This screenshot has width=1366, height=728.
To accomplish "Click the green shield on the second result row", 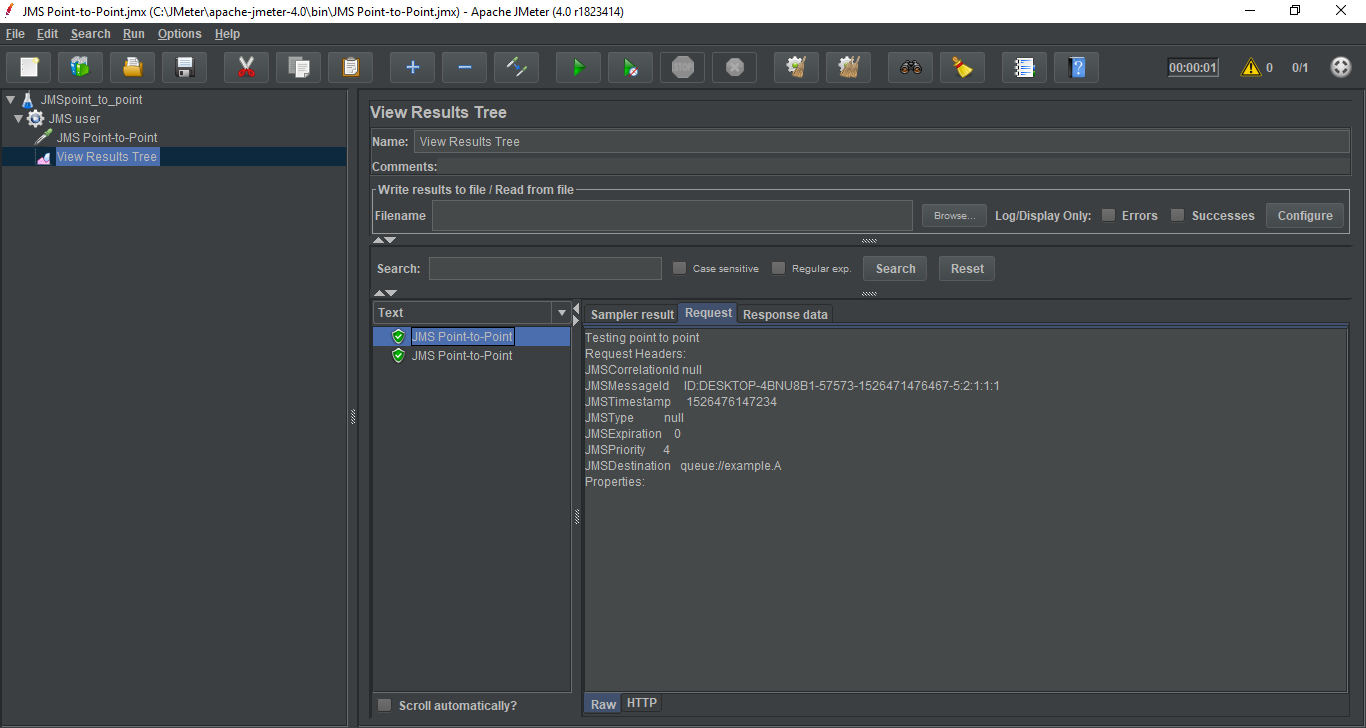I will coord(398,356).
